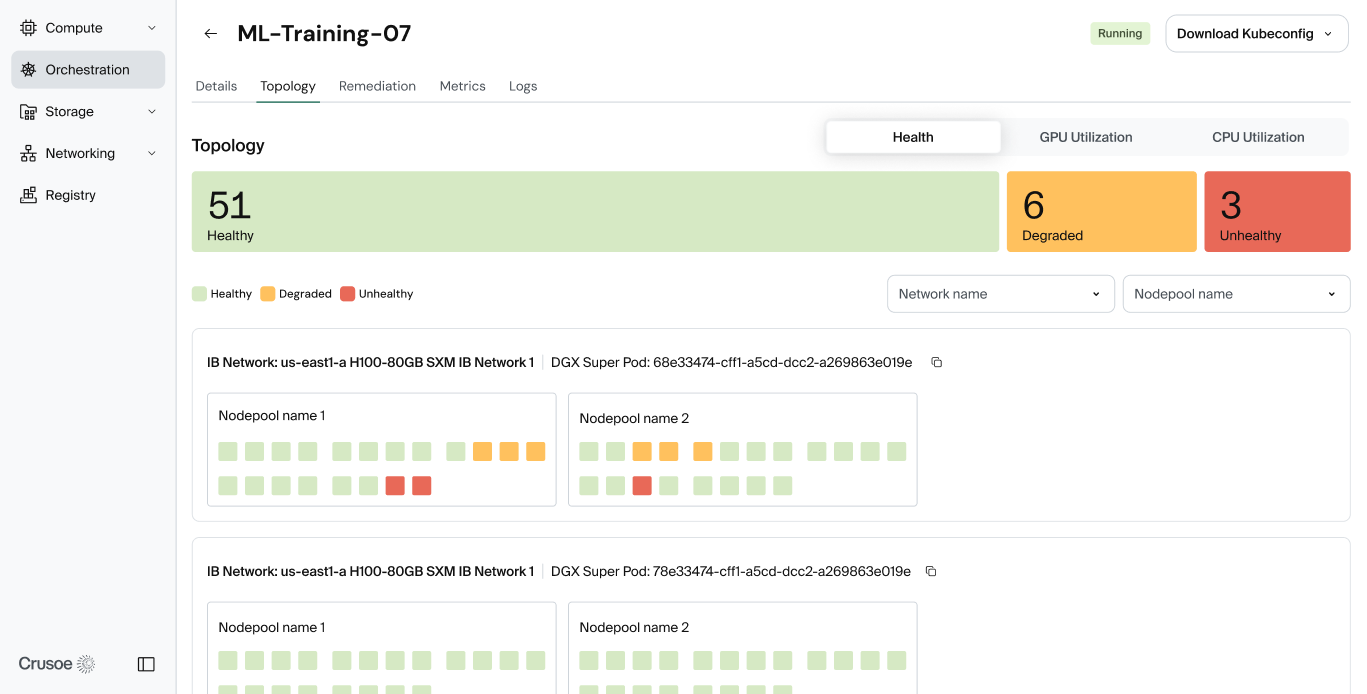Open the Download Kubeconfig dropdown arrow

(x=1328, y=34)
